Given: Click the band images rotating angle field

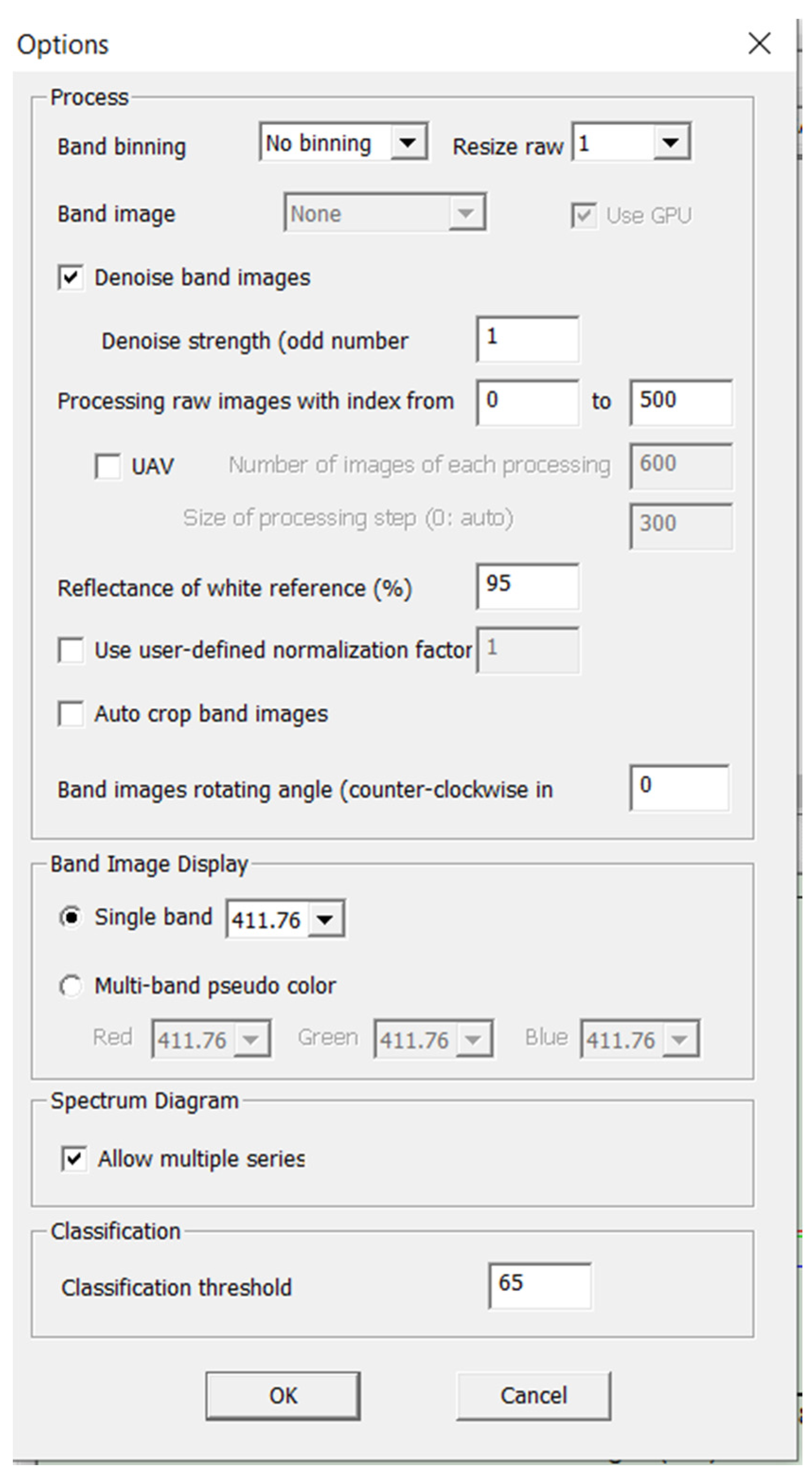Looking at the screenshot, I should [x=679, y=787].
